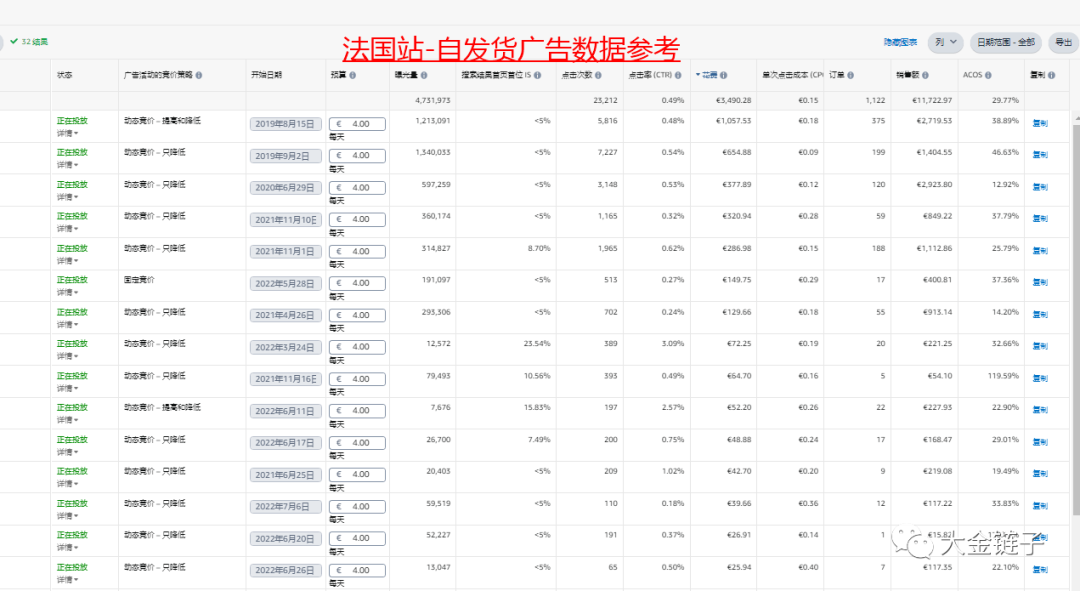1080x591 pixels.
Task: Open the 日期范围 - 全部 date range button
Action: [x=1006, y=42]
